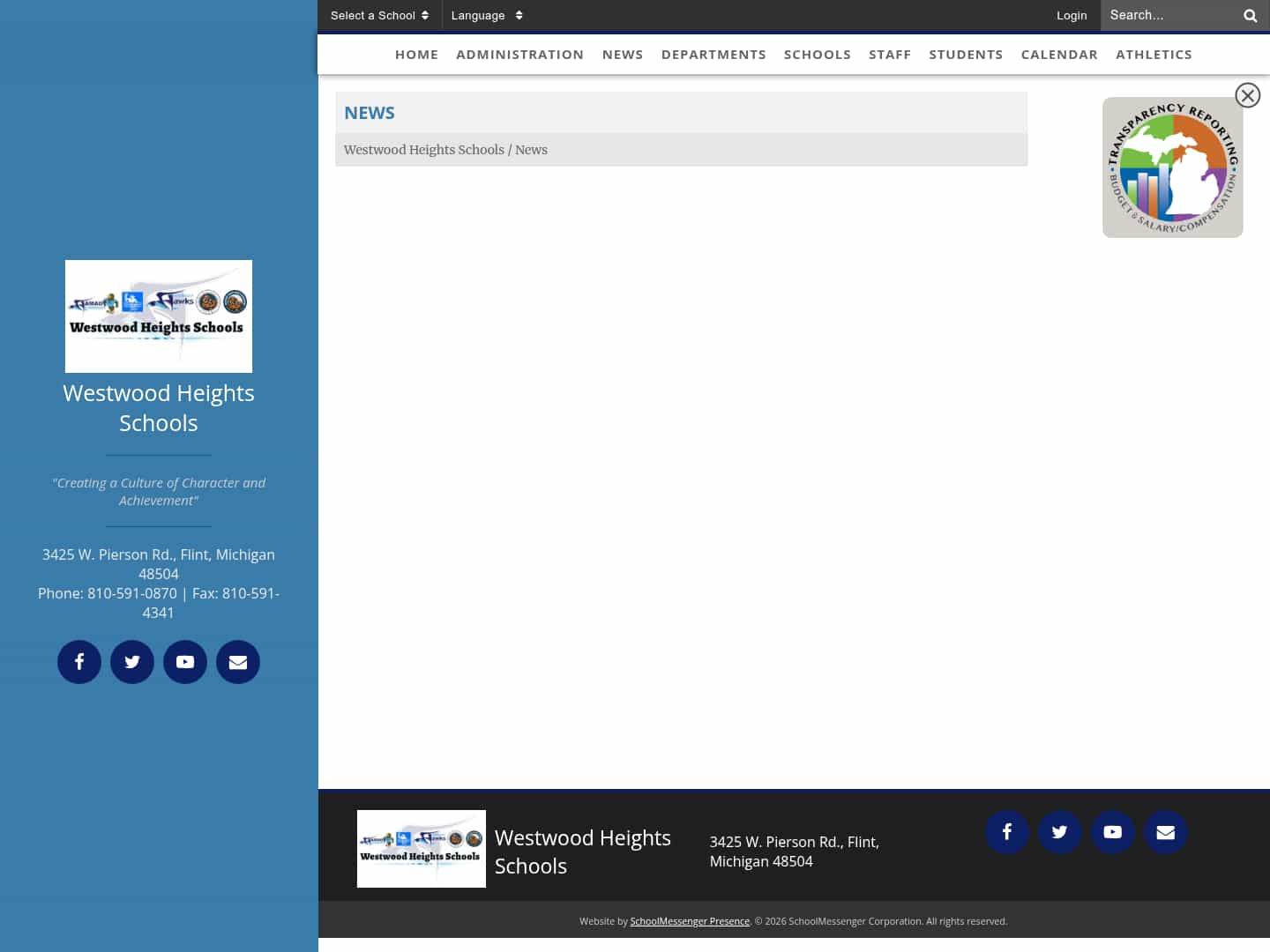The width and height of the screenshot is (1270, 952).
Task: Navigate to the ATHLETICS menu item
Action: [x=1154, y=54]
